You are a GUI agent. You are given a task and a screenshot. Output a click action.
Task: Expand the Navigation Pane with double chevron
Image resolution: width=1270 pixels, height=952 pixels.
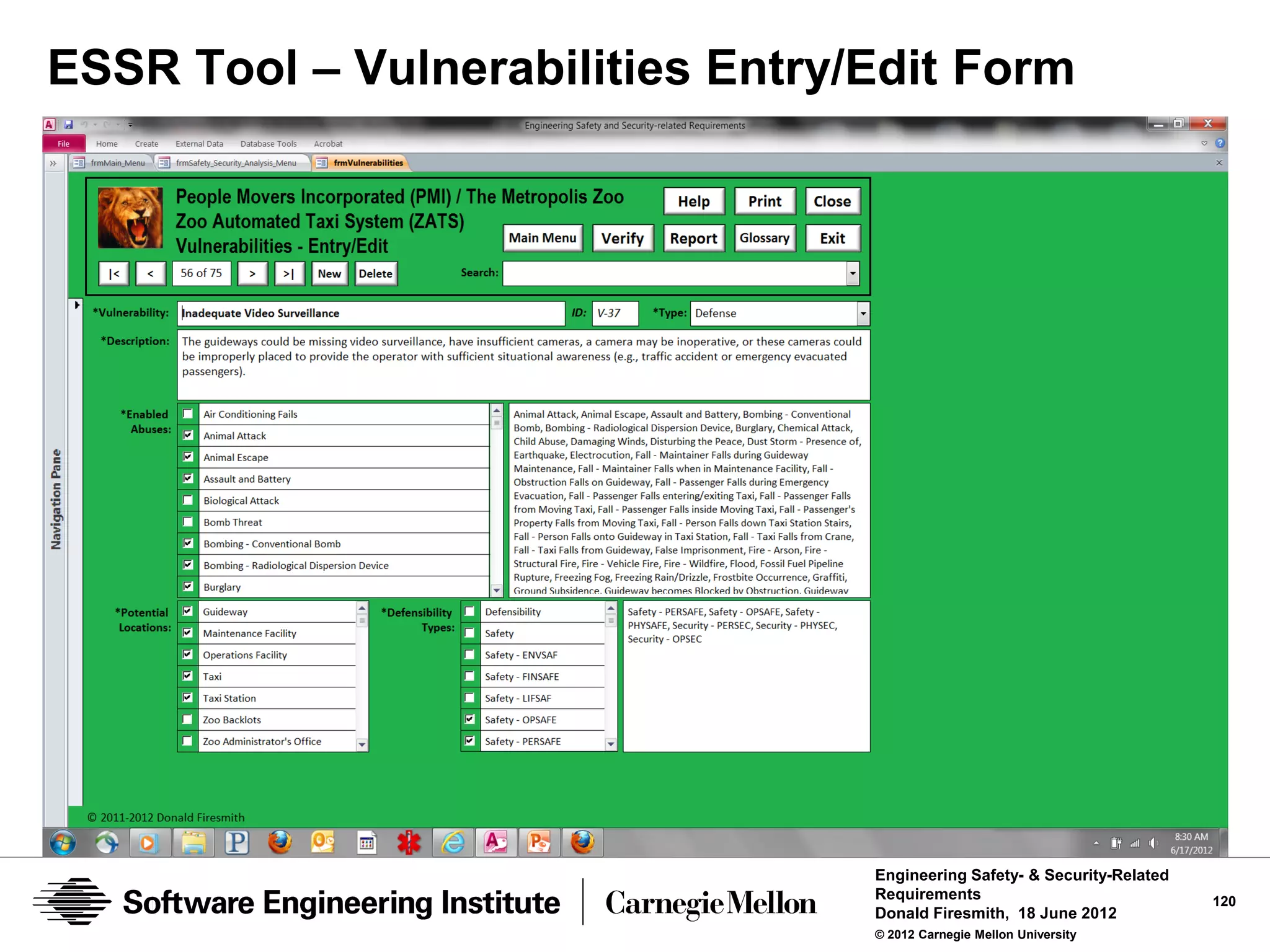point(53,163)
